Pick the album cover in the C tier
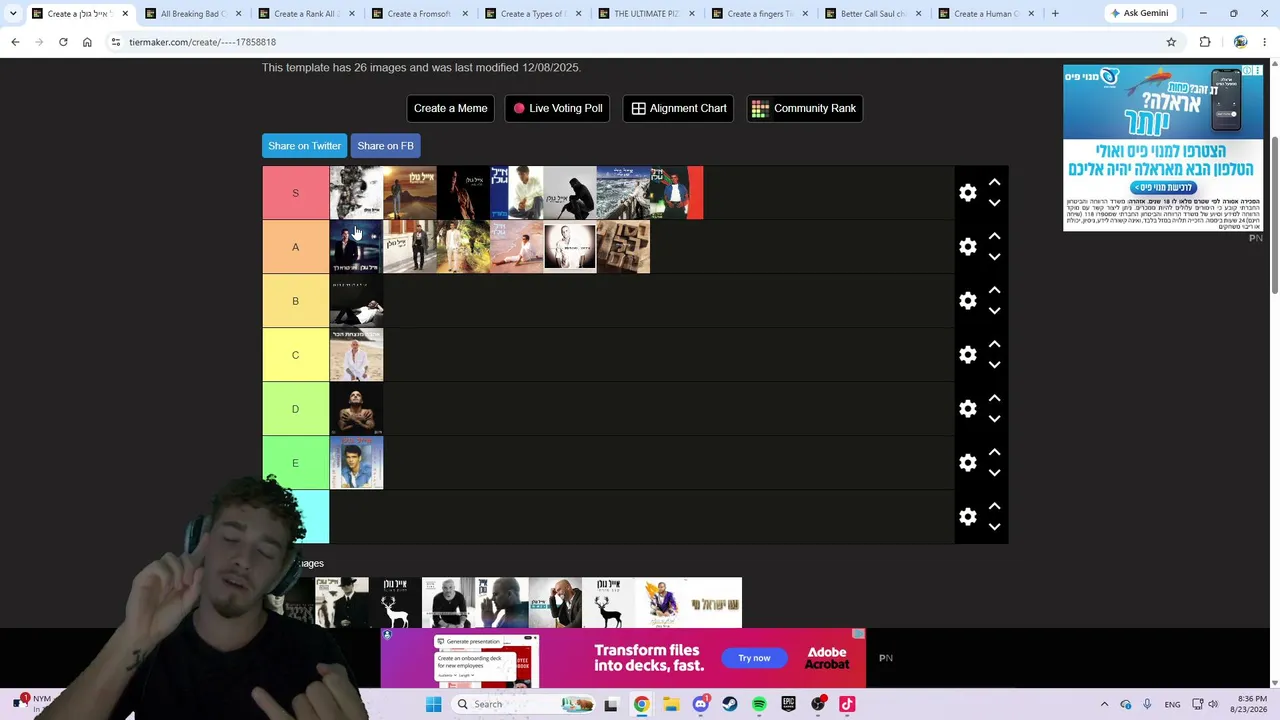 [x=356, y=354]
